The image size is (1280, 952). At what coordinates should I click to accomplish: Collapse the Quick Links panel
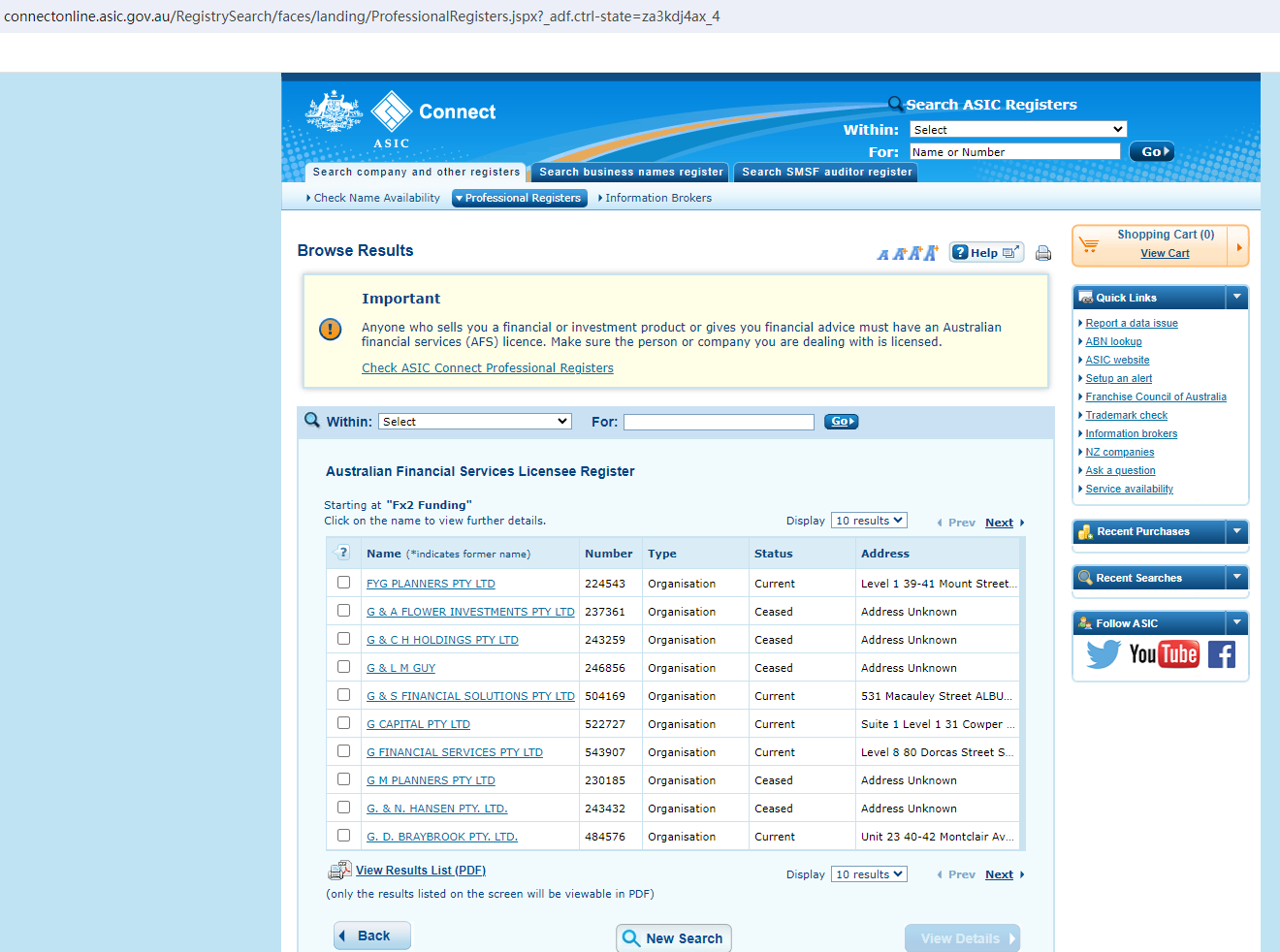coord(1236,298)
